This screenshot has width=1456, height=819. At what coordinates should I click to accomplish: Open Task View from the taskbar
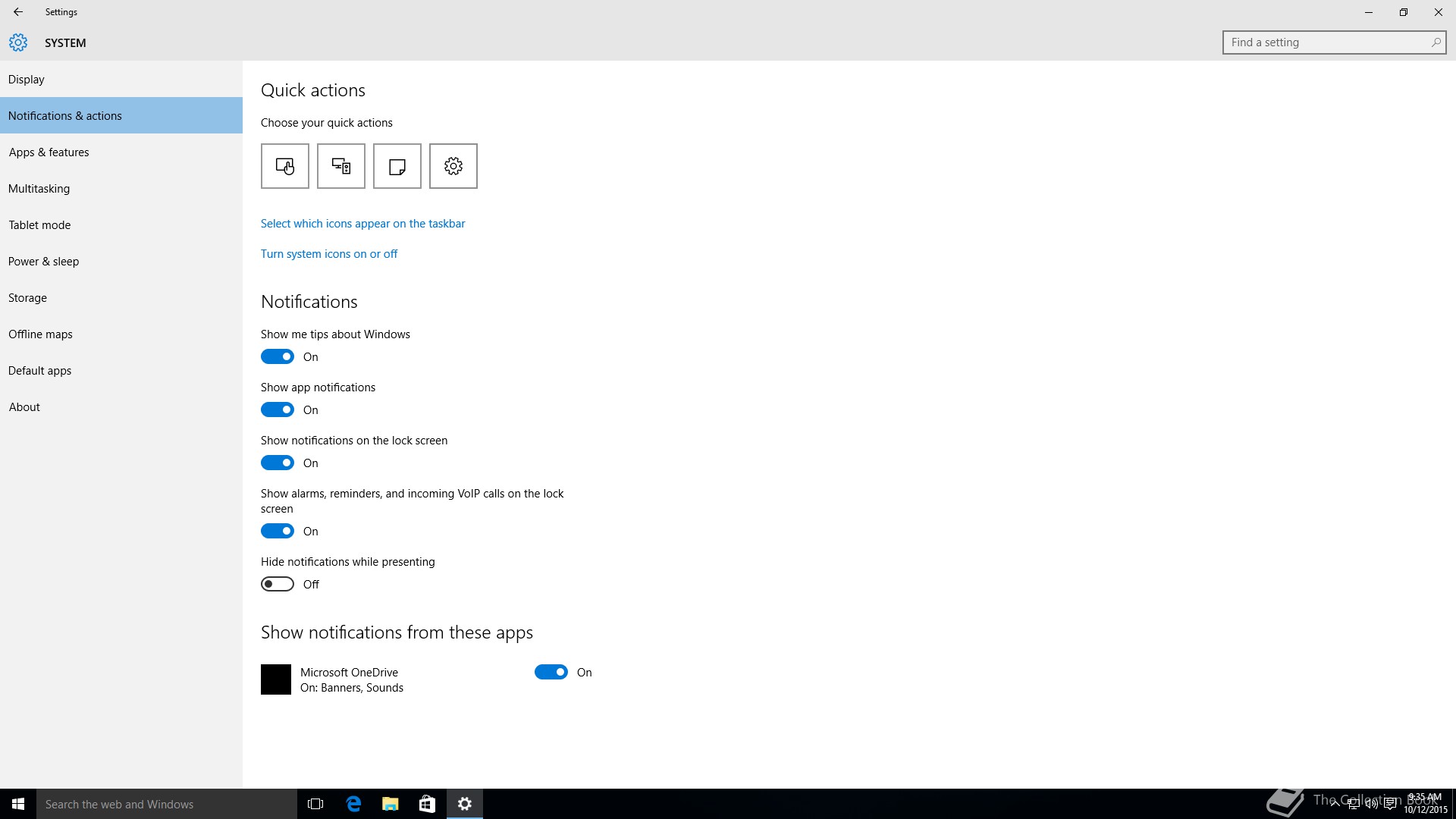315,804
